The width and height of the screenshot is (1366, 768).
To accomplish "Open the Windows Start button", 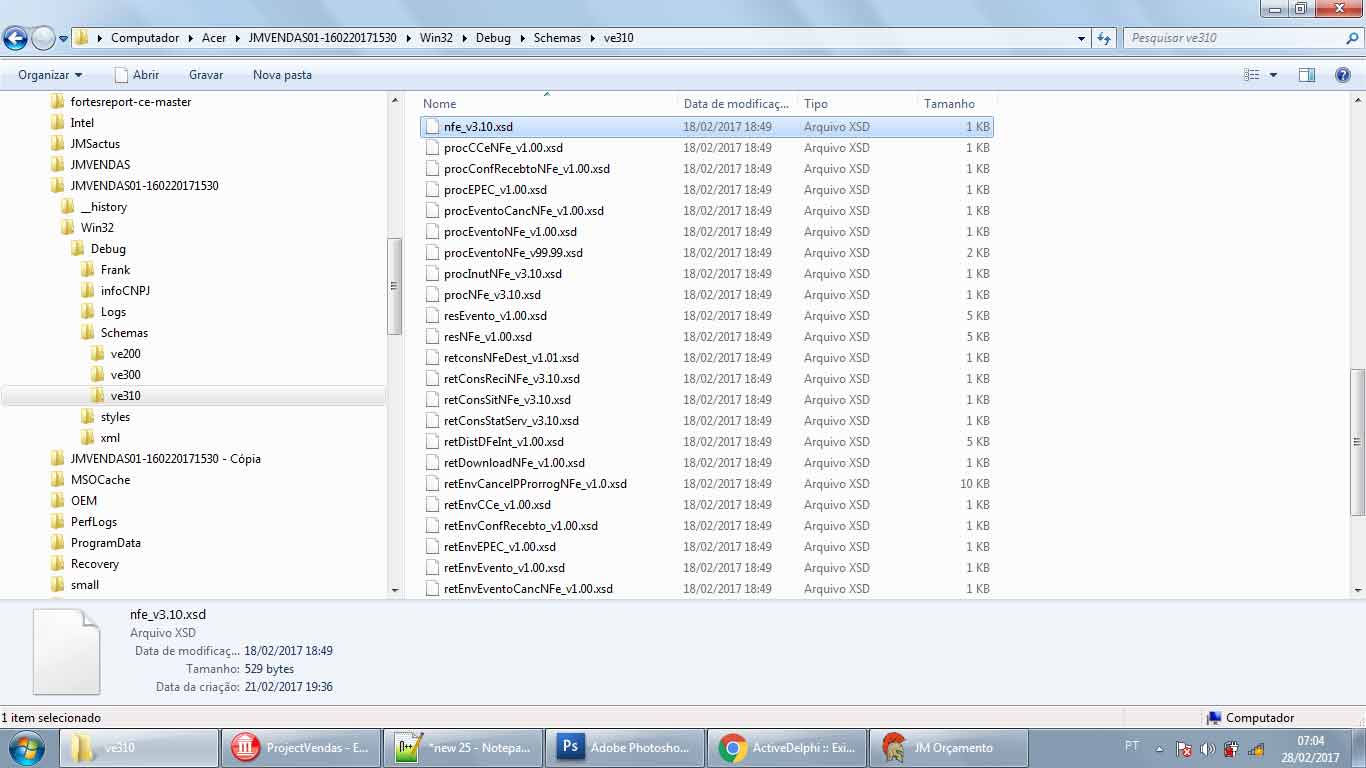I will 25,748.
